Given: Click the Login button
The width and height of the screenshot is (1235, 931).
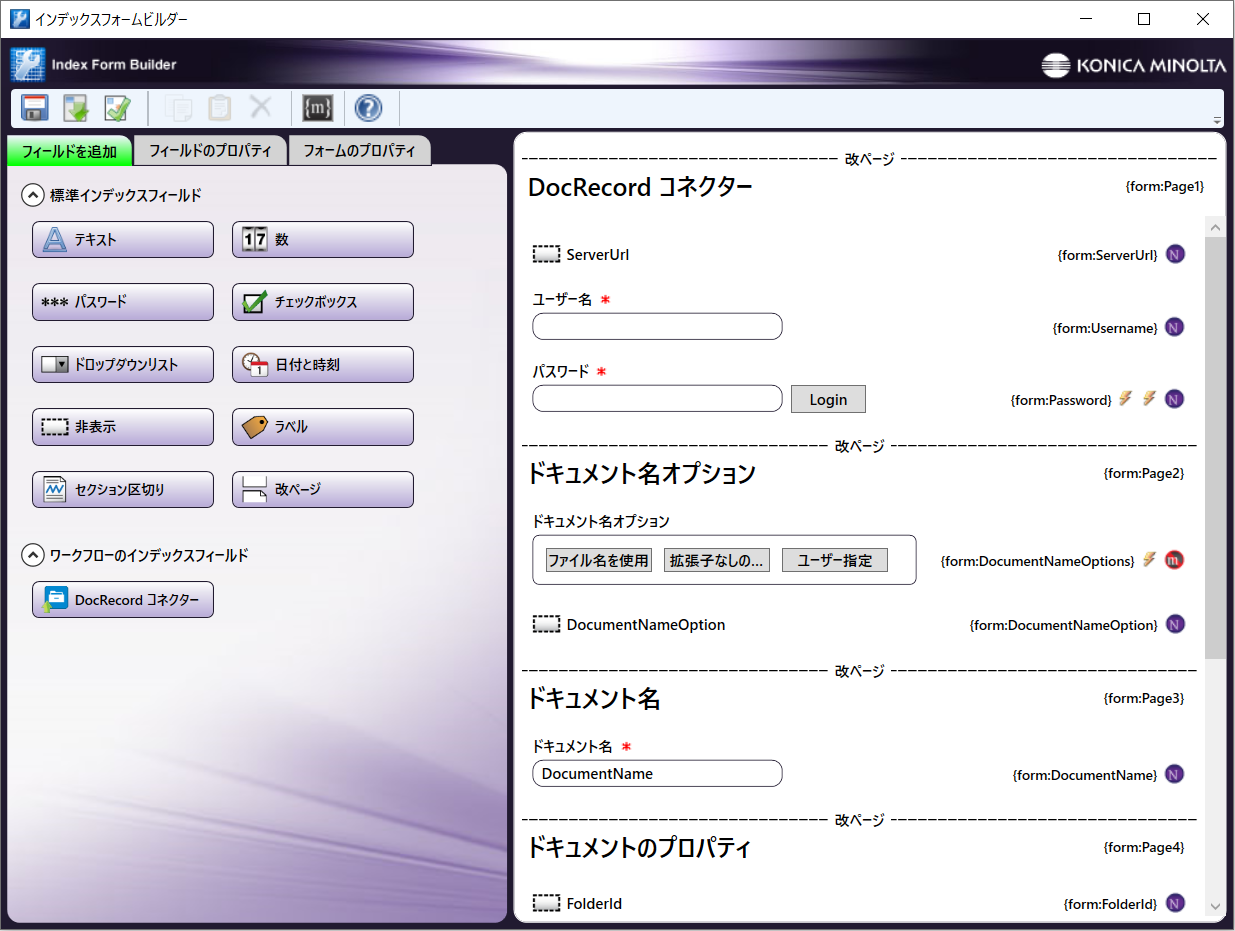Looking at the screenshot, I should pyautogui.click(x=828, y=399).
